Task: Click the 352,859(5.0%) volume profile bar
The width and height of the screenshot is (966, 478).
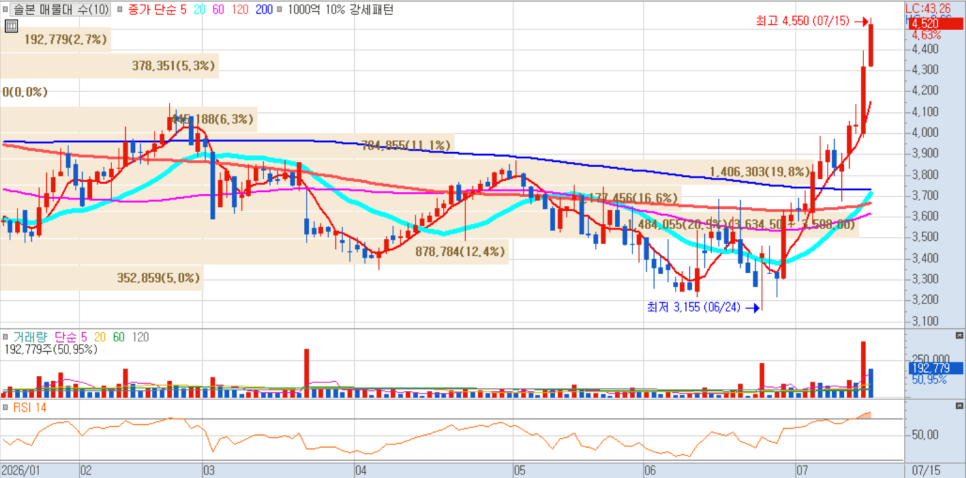Action: tap(102, 278)
